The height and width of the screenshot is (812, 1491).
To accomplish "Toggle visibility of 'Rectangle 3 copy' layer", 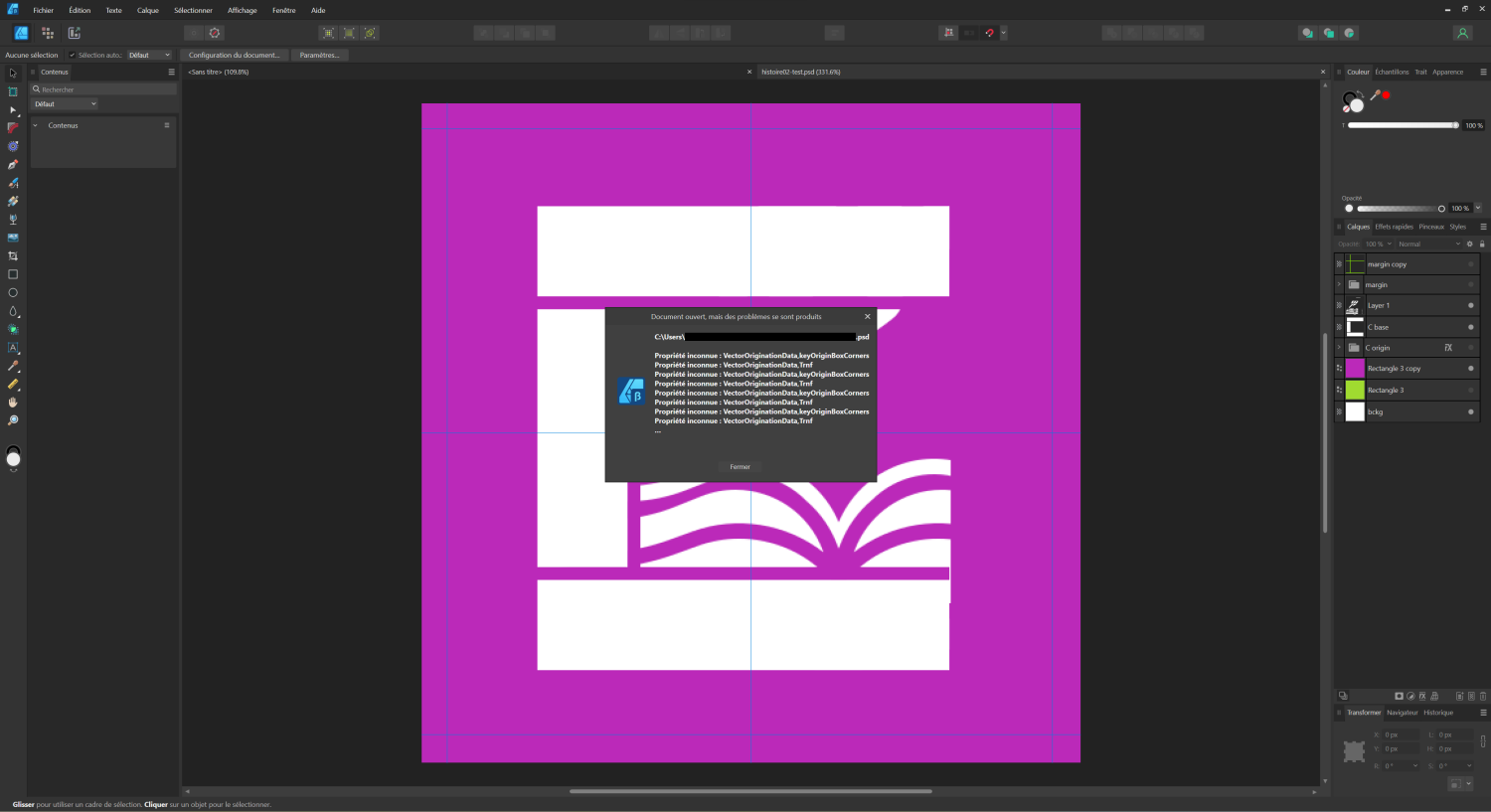I will [1471, 369].
